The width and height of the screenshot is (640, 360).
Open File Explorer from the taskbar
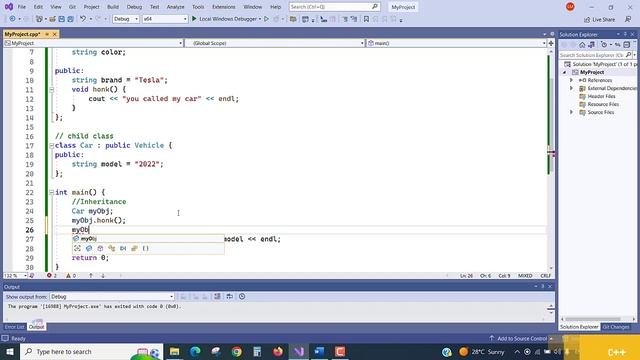click(174, 351)
